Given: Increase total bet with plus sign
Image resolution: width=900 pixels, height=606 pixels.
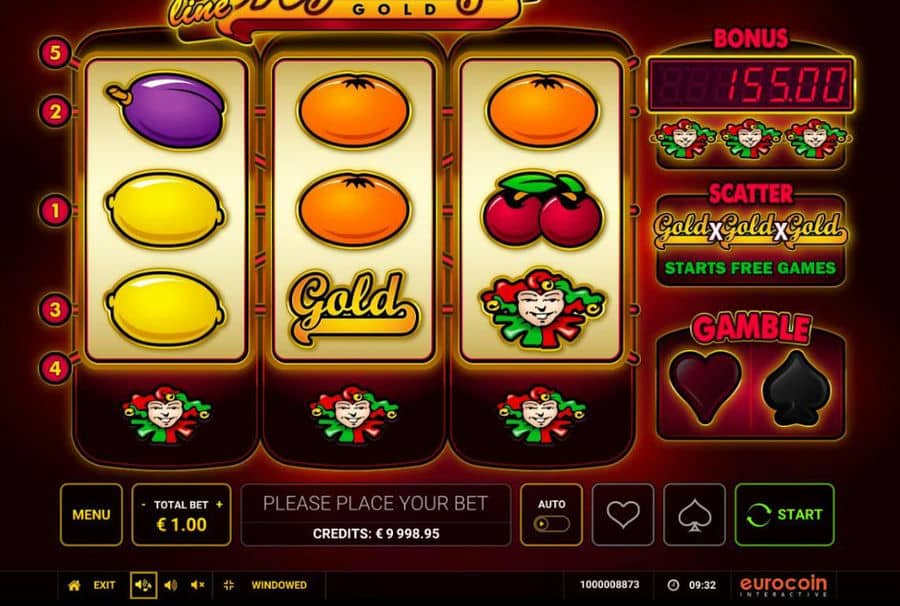Looking at the screenshot, I should [x=219, y=504].
